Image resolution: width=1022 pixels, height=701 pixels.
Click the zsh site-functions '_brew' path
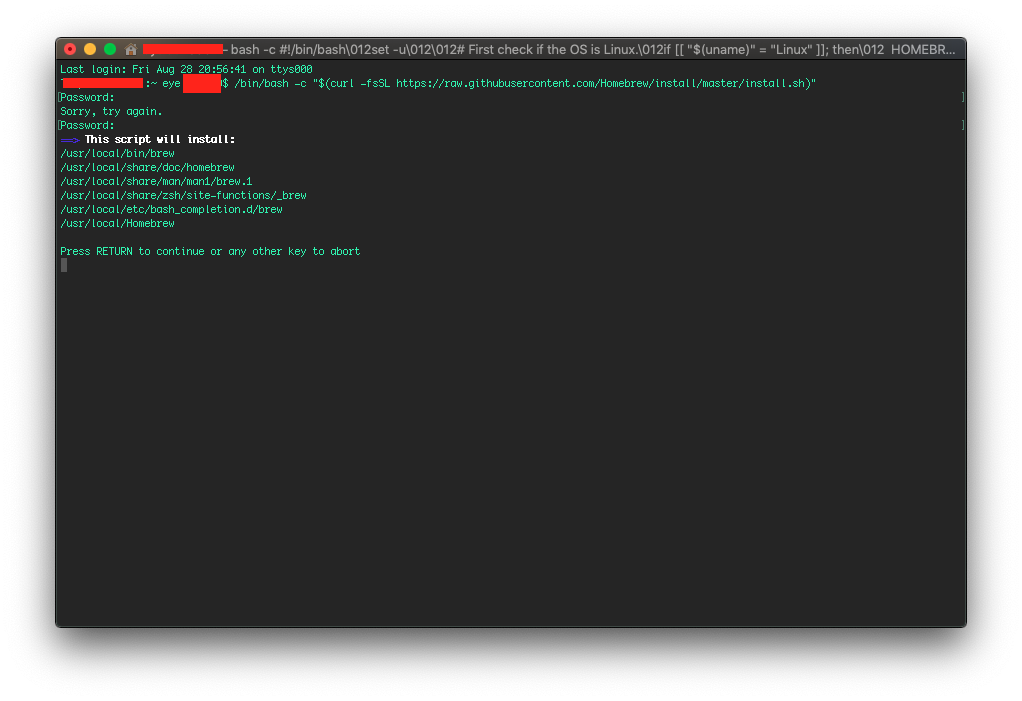click(183, 195)
